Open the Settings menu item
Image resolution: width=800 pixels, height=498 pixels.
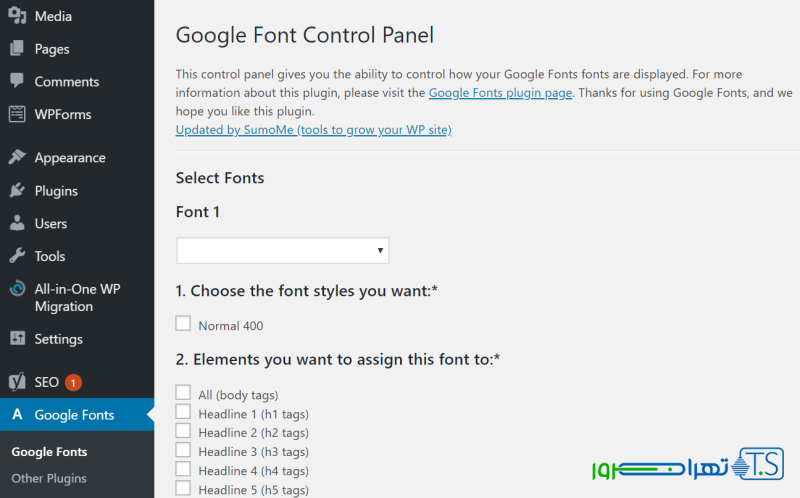[x=58, y=339]
